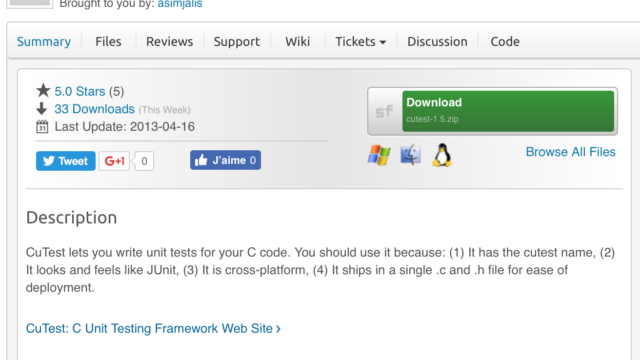Click the J'aime like button
This screenshot has height=360, width=640.
point(225,160)
